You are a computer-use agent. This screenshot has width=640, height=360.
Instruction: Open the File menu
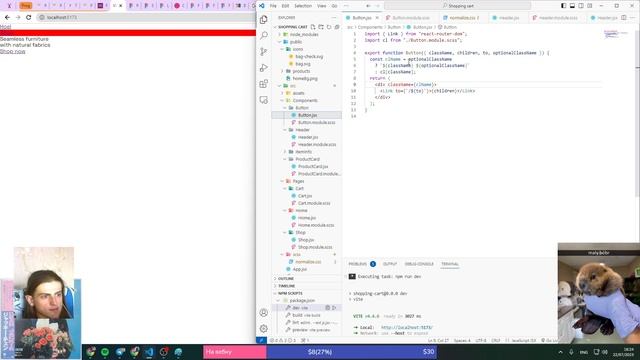click(x=273, y=6)
